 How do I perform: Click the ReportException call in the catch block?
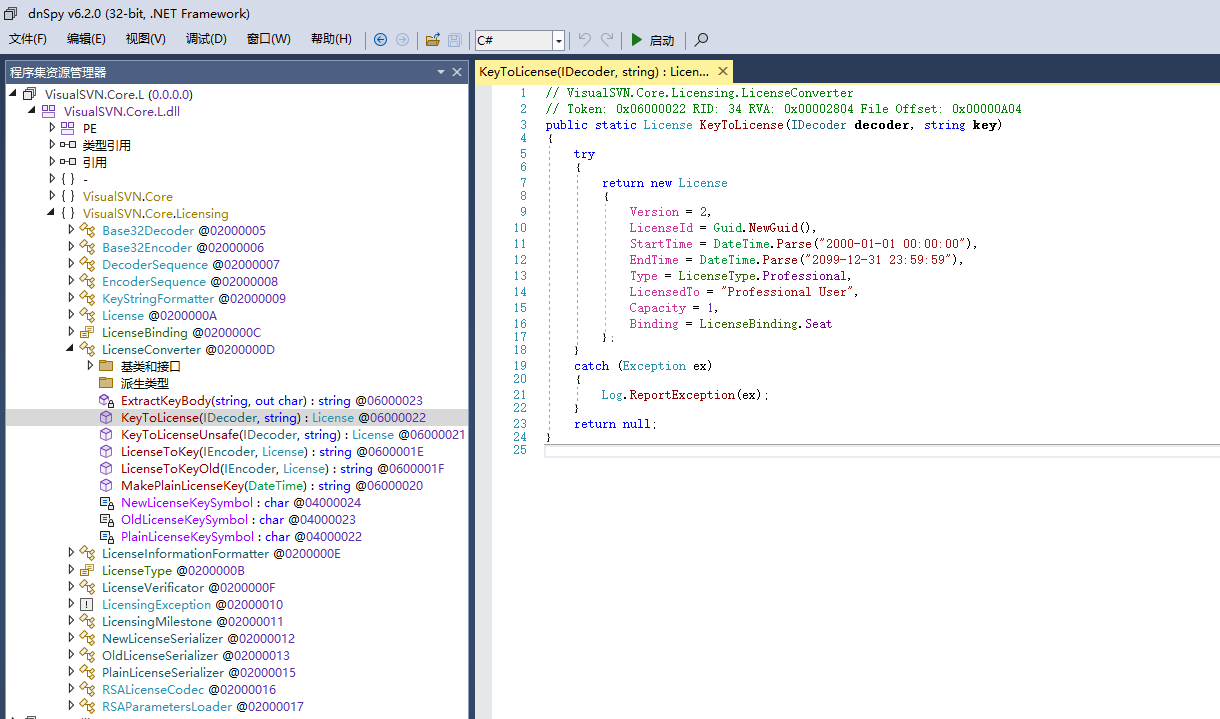click(683, 395)
